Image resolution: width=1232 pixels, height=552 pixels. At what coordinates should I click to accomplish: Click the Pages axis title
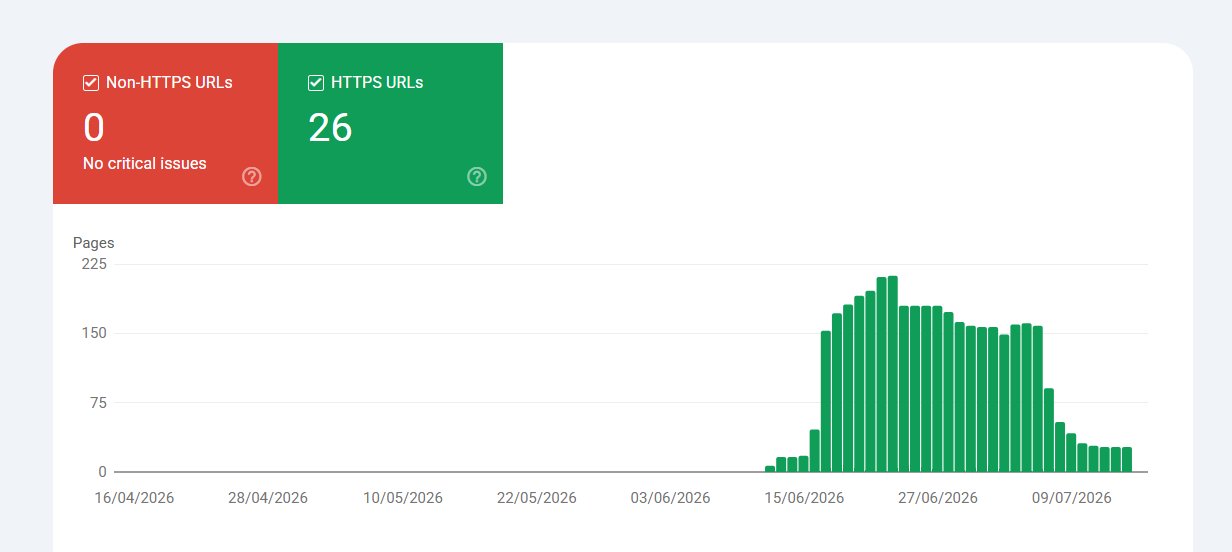point(94,243)
